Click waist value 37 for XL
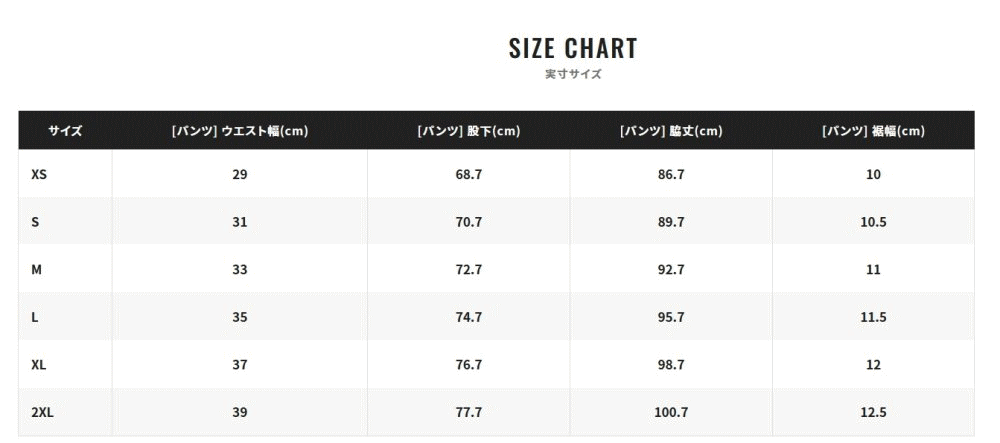 click(240, 365)
